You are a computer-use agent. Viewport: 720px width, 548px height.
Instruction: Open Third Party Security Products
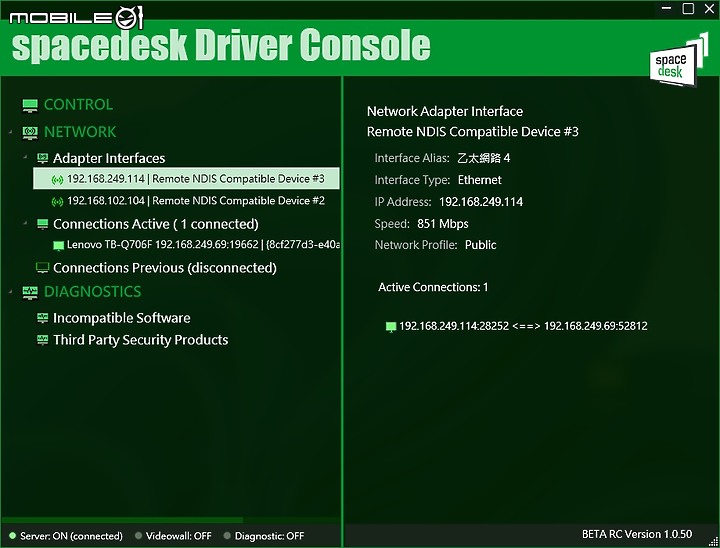click(141, 340)
